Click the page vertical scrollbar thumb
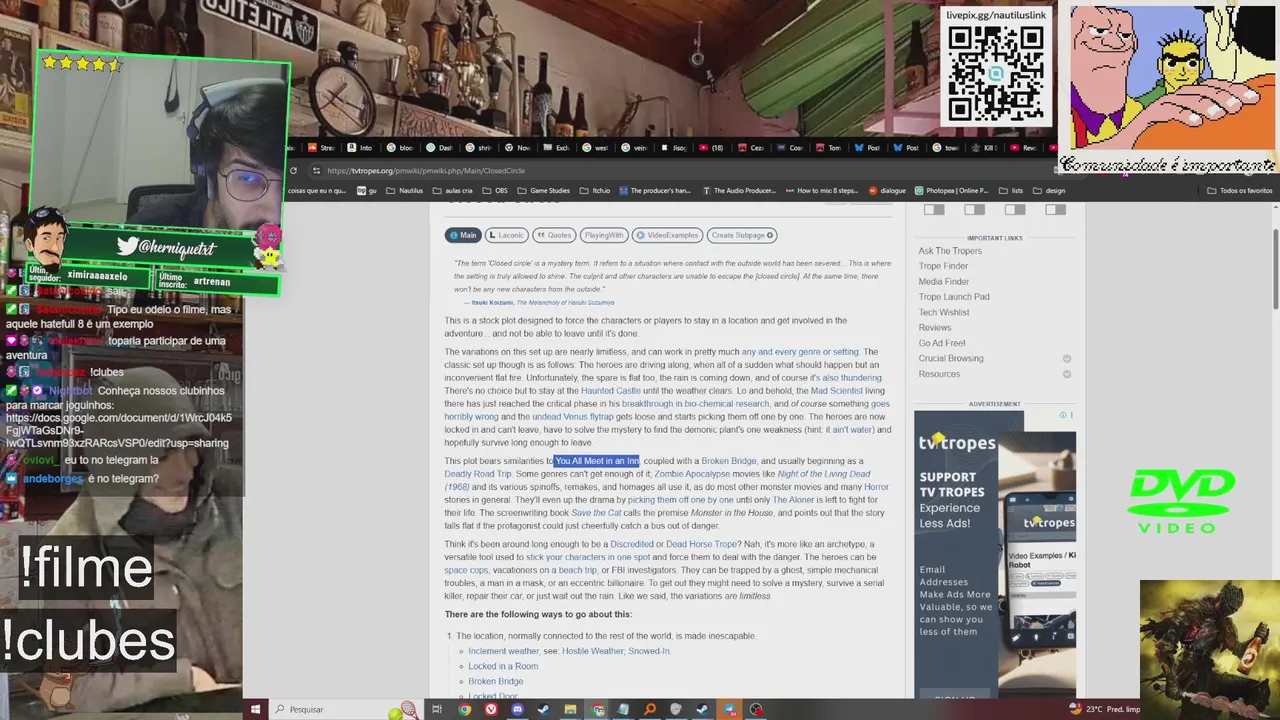Image resolution: width=1280 pixels, height=720 pixels. pyautogui.click(x=1275, y=270)
